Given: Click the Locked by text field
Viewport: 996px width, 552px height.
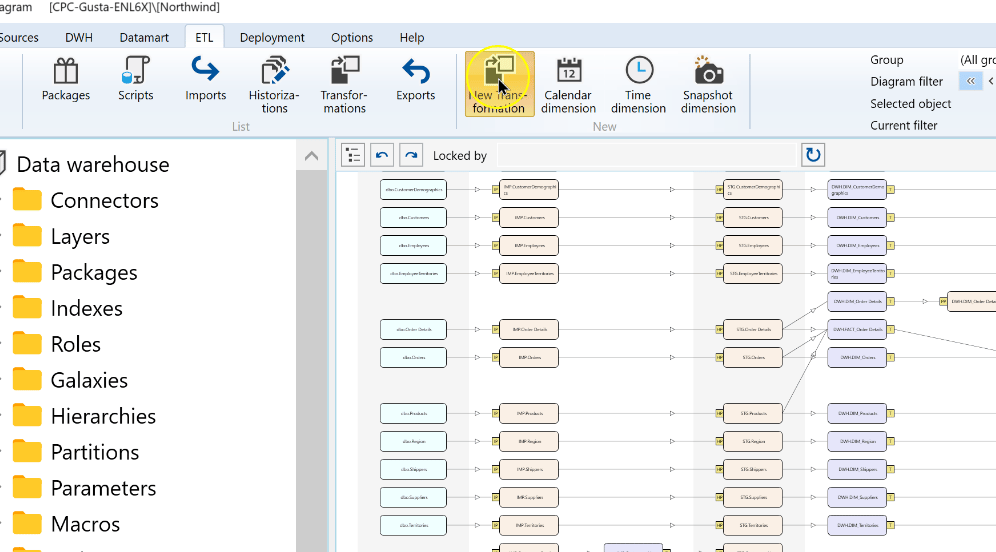Looking at the screenshot, I should click(x=646, y=156).
